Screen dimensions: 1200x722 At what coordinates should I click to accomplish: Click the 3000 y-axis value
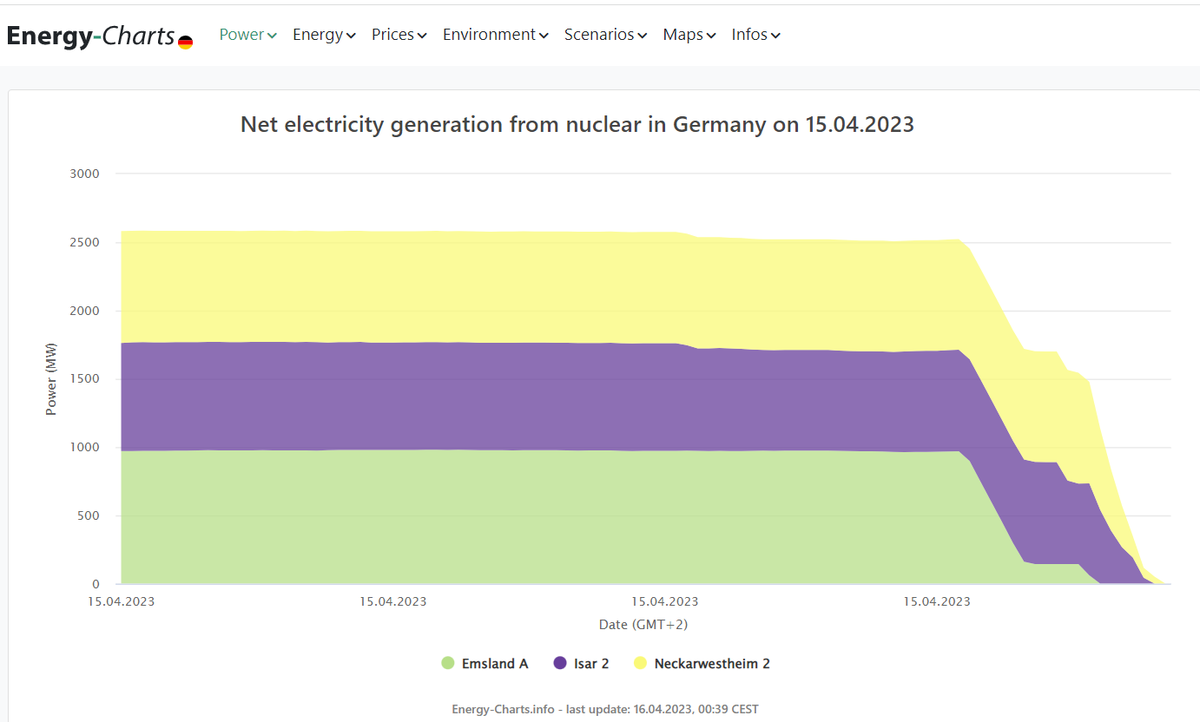pos(84,174)
